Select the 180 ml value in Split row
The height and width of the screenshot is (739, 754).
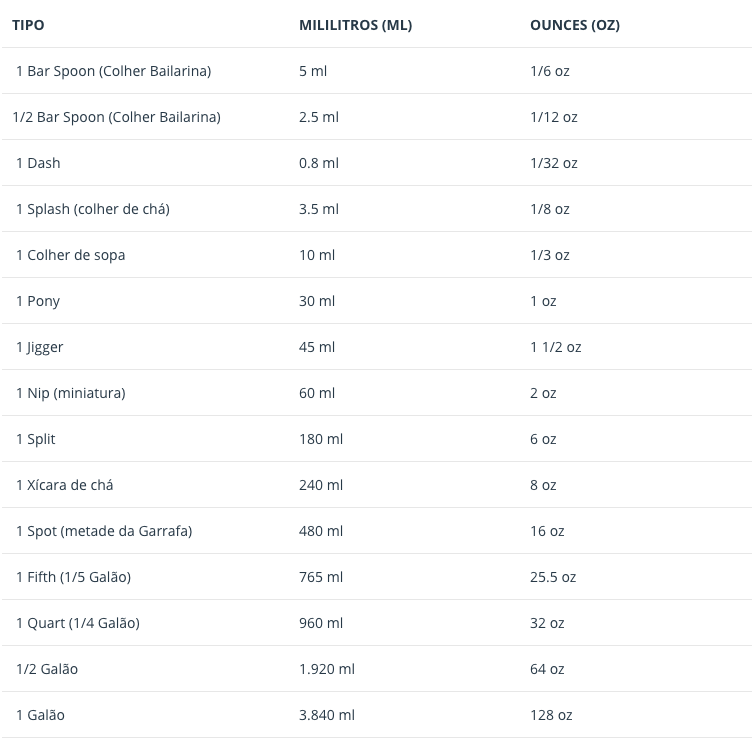pyautogui.click(x=320, y=439)
